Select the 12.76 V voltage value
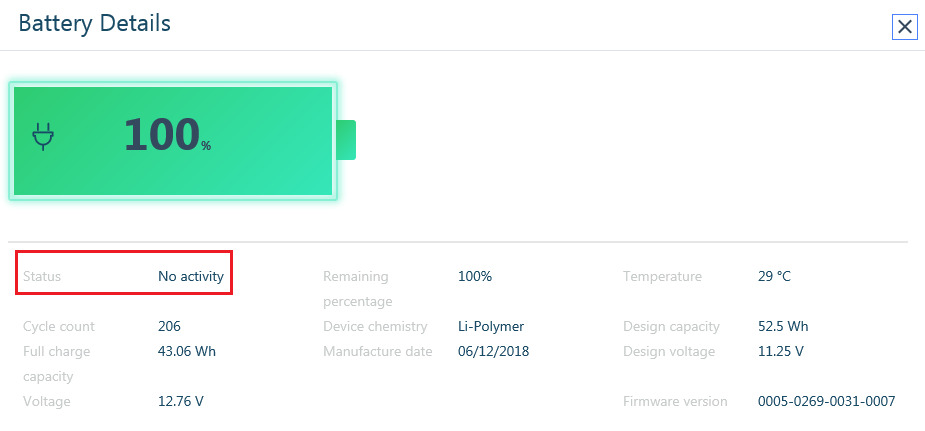The image size is (925, 431). (x=181, y=402)
